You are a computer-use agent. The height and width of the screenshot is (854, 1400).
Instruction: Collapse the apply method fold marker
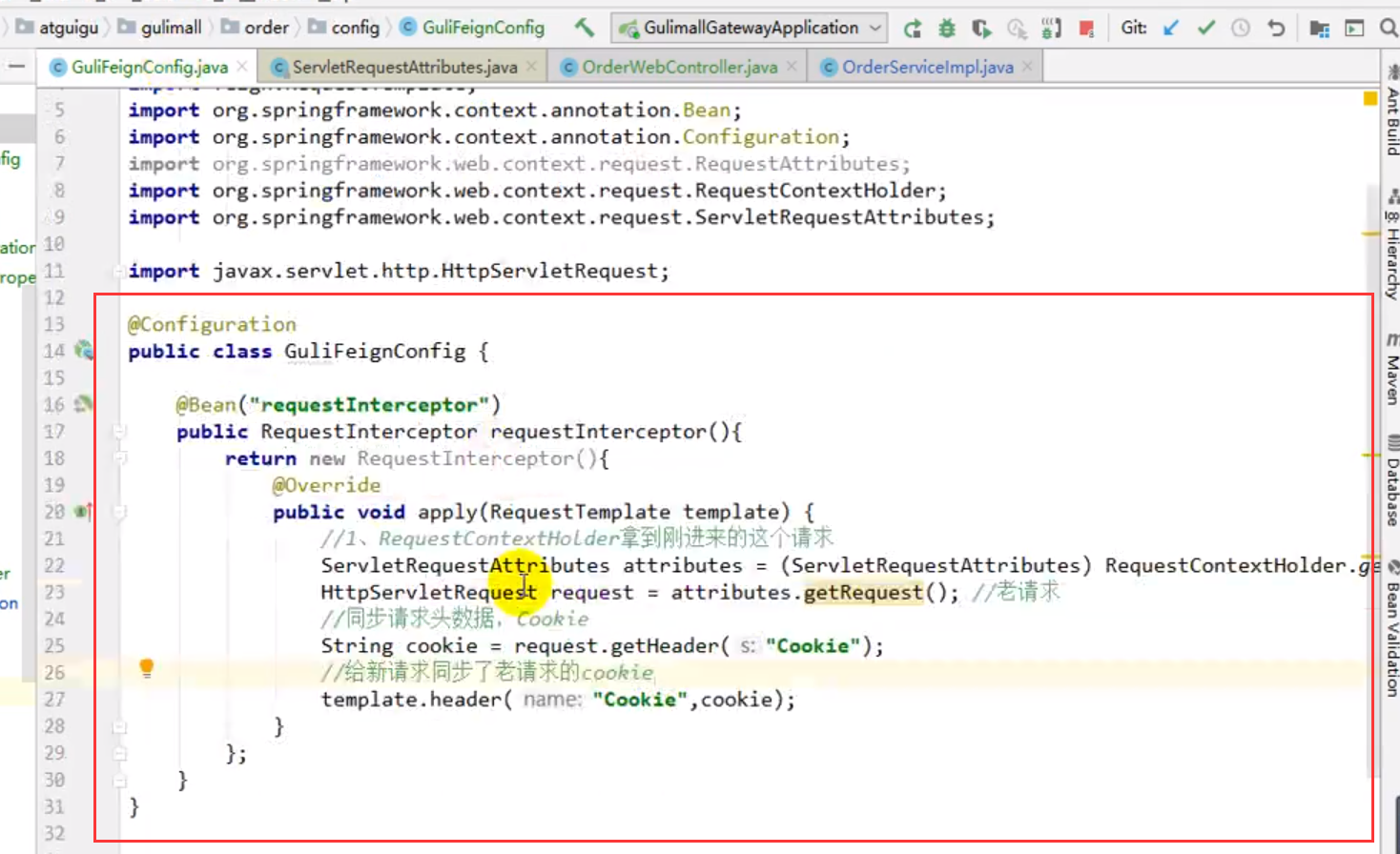pyautogui.click(x=120, y=513)
